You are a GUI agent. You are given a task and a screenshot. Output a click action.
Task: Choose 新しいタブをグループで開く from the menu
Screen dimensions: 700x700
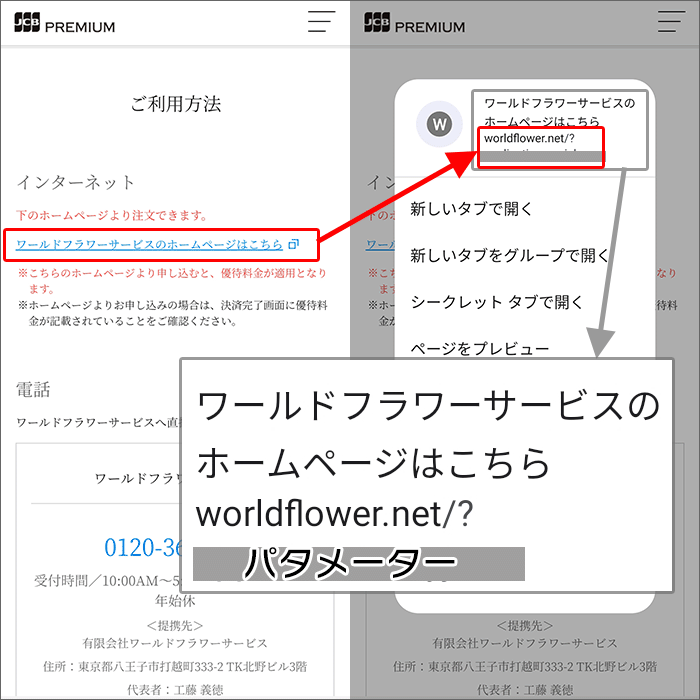[509, 255]
